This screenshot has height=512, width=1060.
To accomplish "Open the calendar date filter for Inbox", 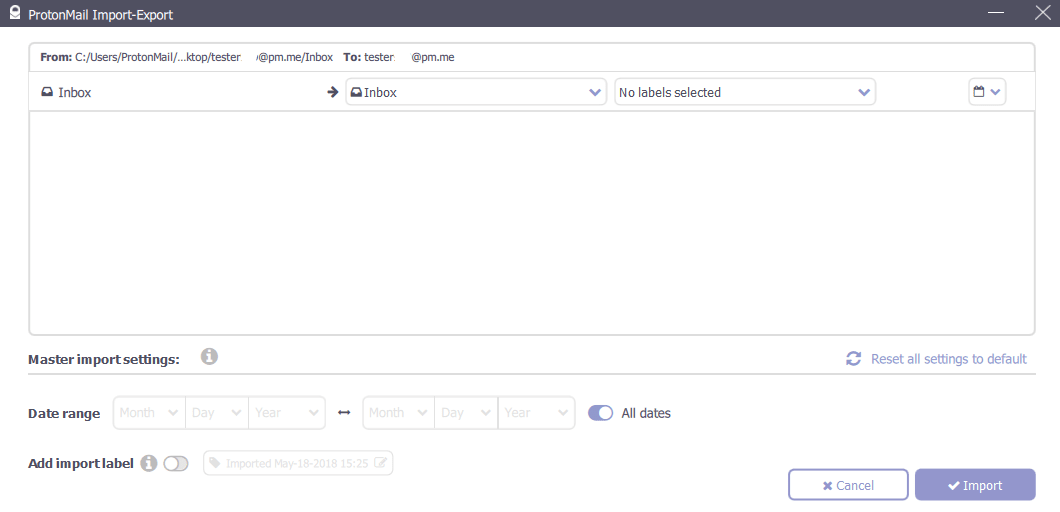I will pos(987,92).
